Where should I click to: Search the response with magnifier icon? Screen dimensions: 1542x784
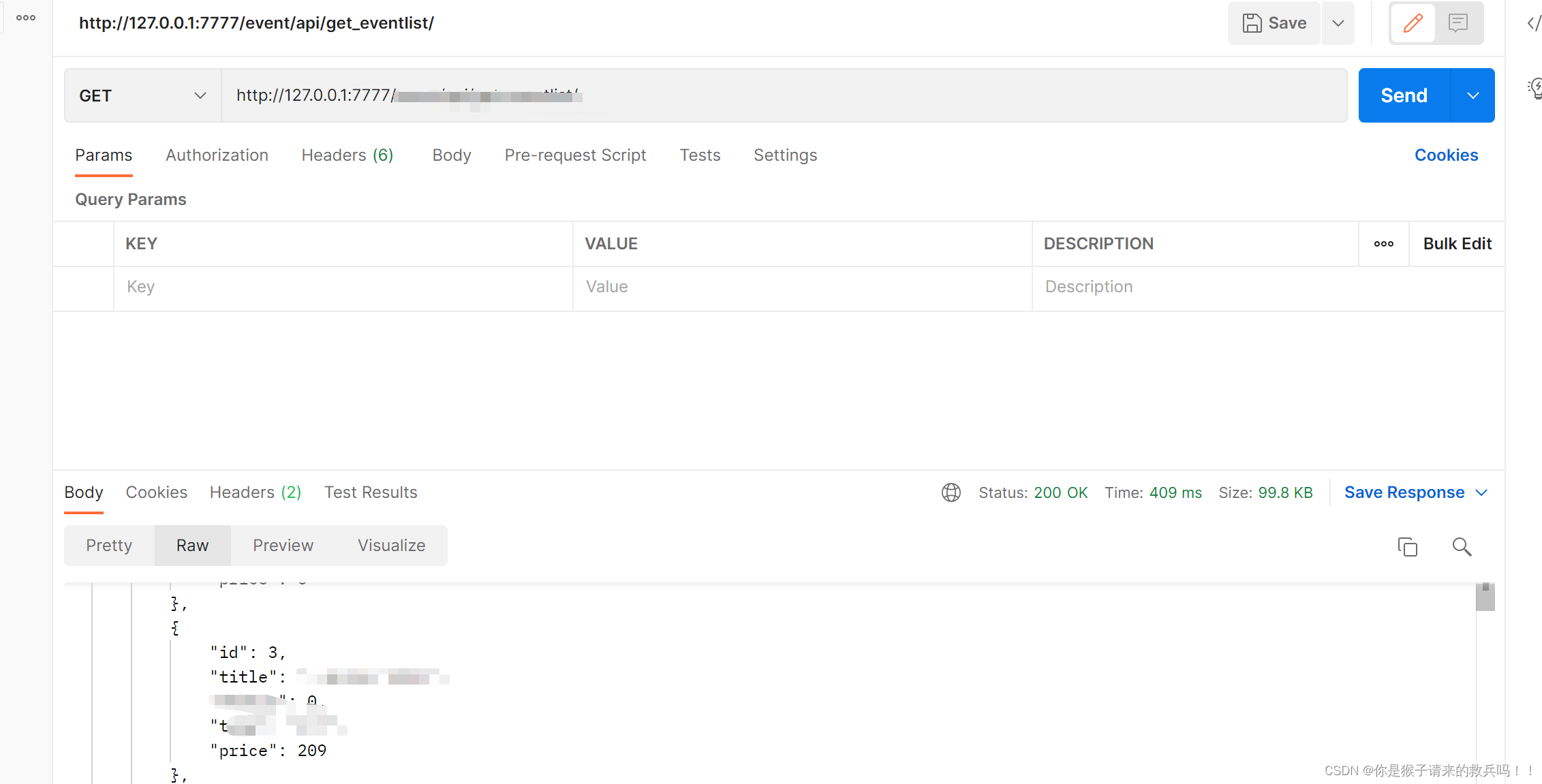[x=1461, y=547]
